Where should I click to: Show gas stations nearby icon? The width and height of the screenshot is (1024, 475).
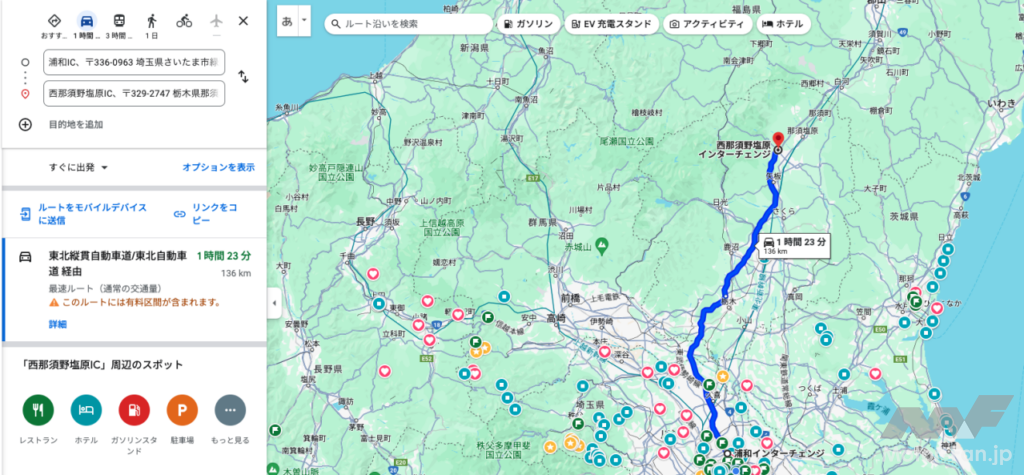click(133, 409)
